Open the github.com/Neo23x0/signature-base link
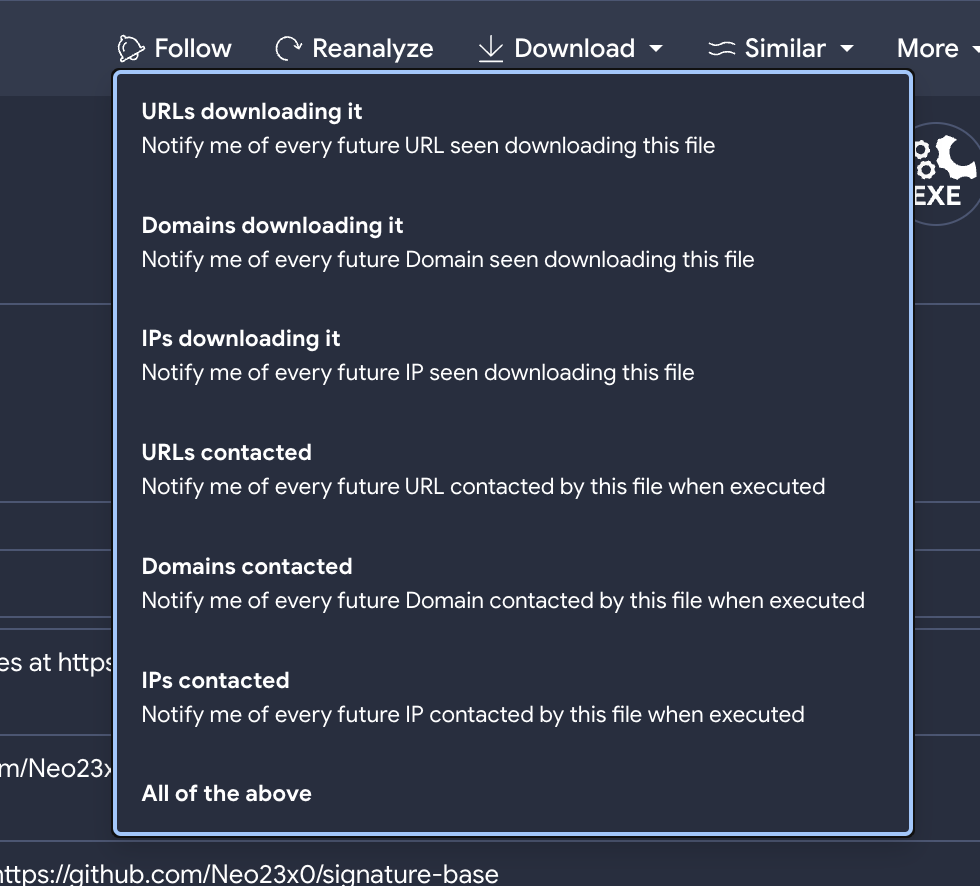 tap(250, 874)
